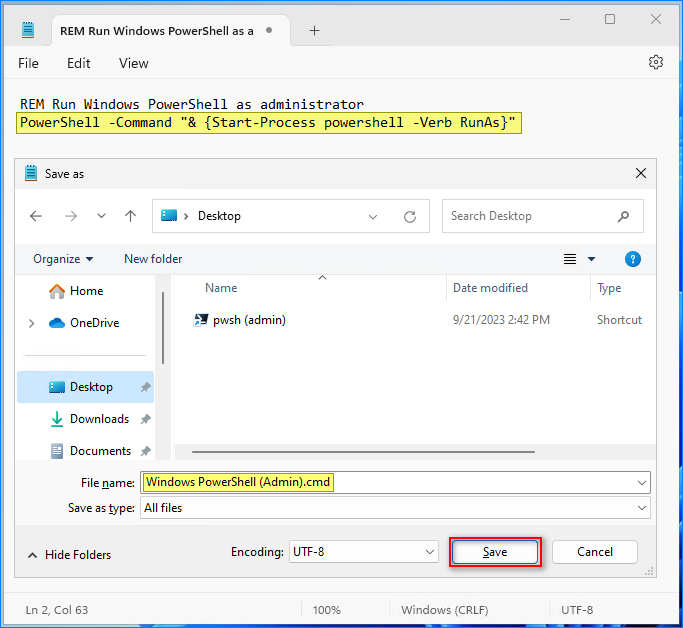Viewport: 683px width, 628px height.
Task: Click pwsh (admin) shortcut icon
Action: point(200,320)
